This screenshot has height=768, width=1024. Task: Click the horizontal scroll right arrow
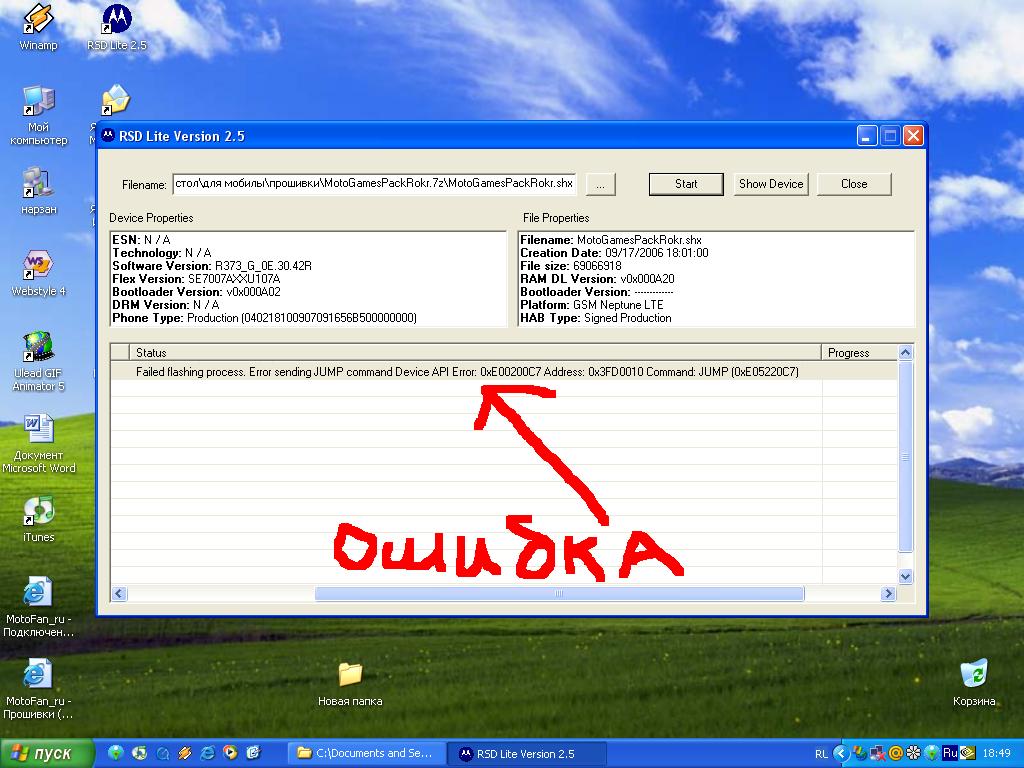click(888, 593)
